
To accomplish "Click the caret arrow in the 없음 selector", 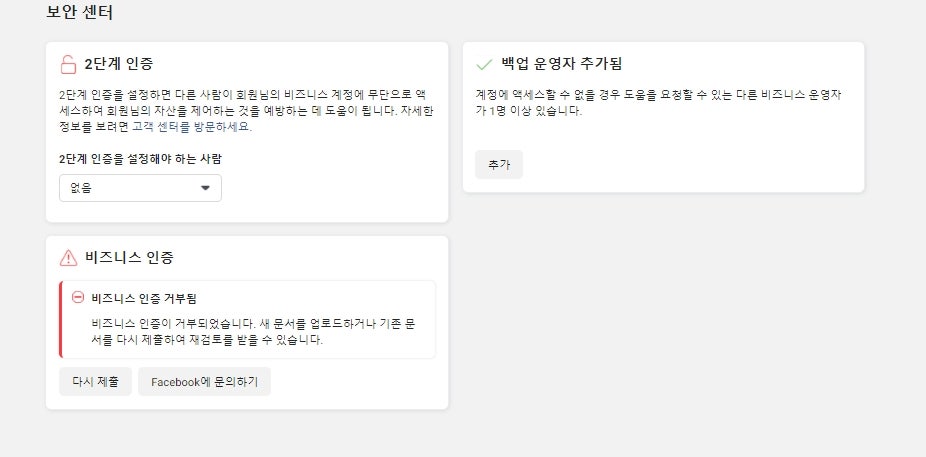I will (x=206, y=188).
